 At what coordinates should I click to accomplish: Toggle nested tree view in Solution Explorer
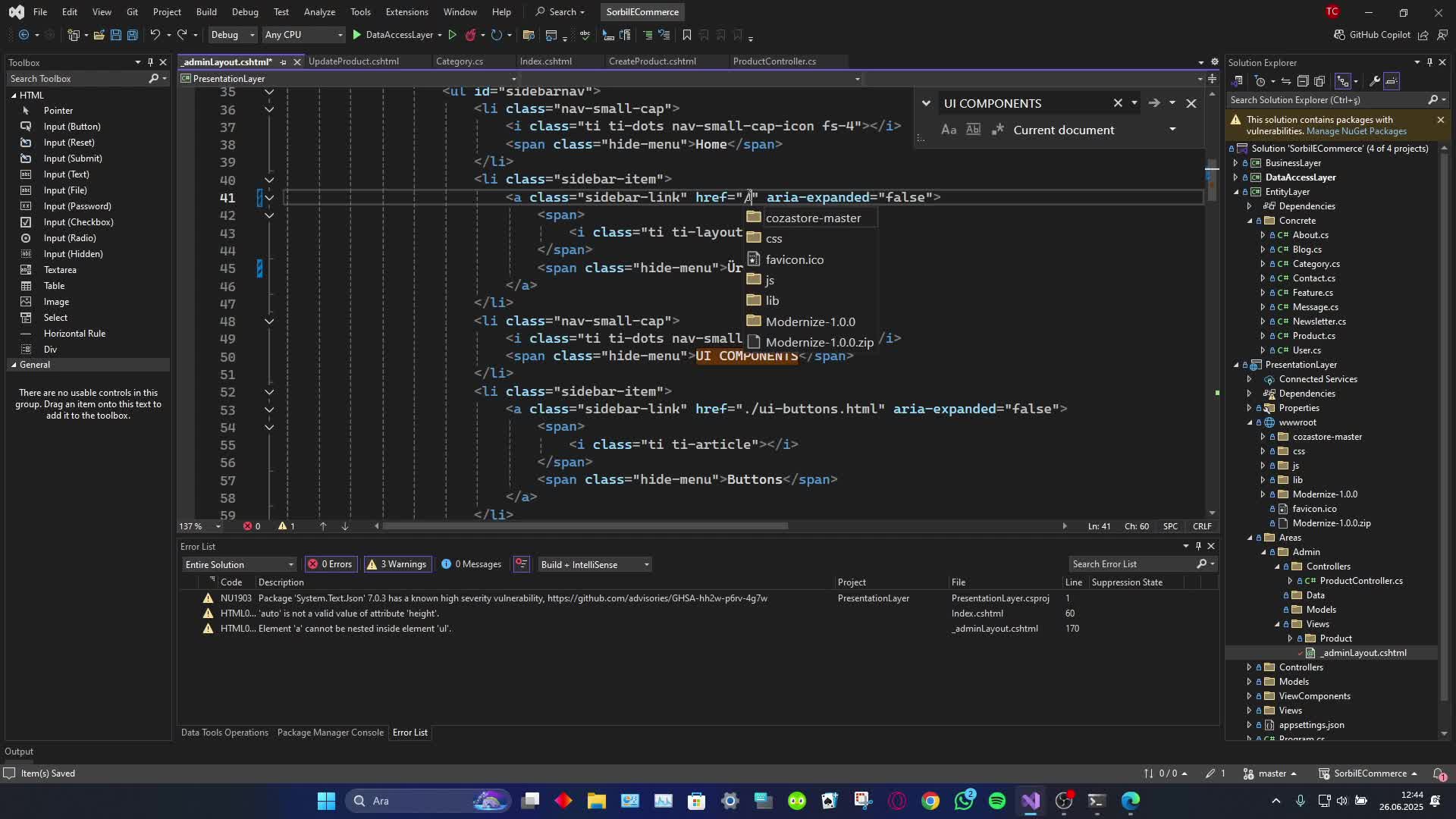click(1342, 81)
